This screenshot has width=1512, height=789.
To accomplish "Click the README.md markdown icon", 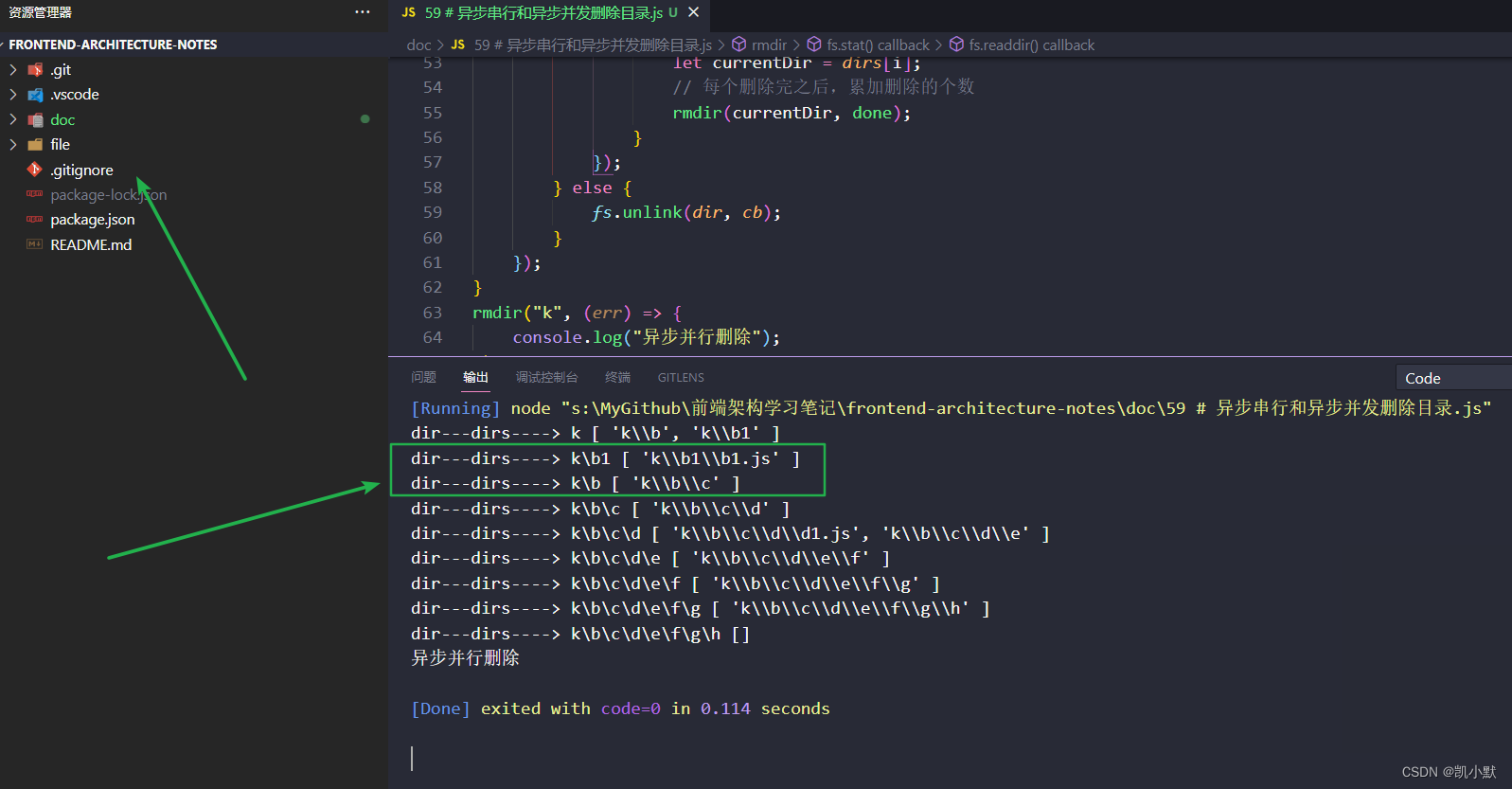I will click(x=35, y=244).
